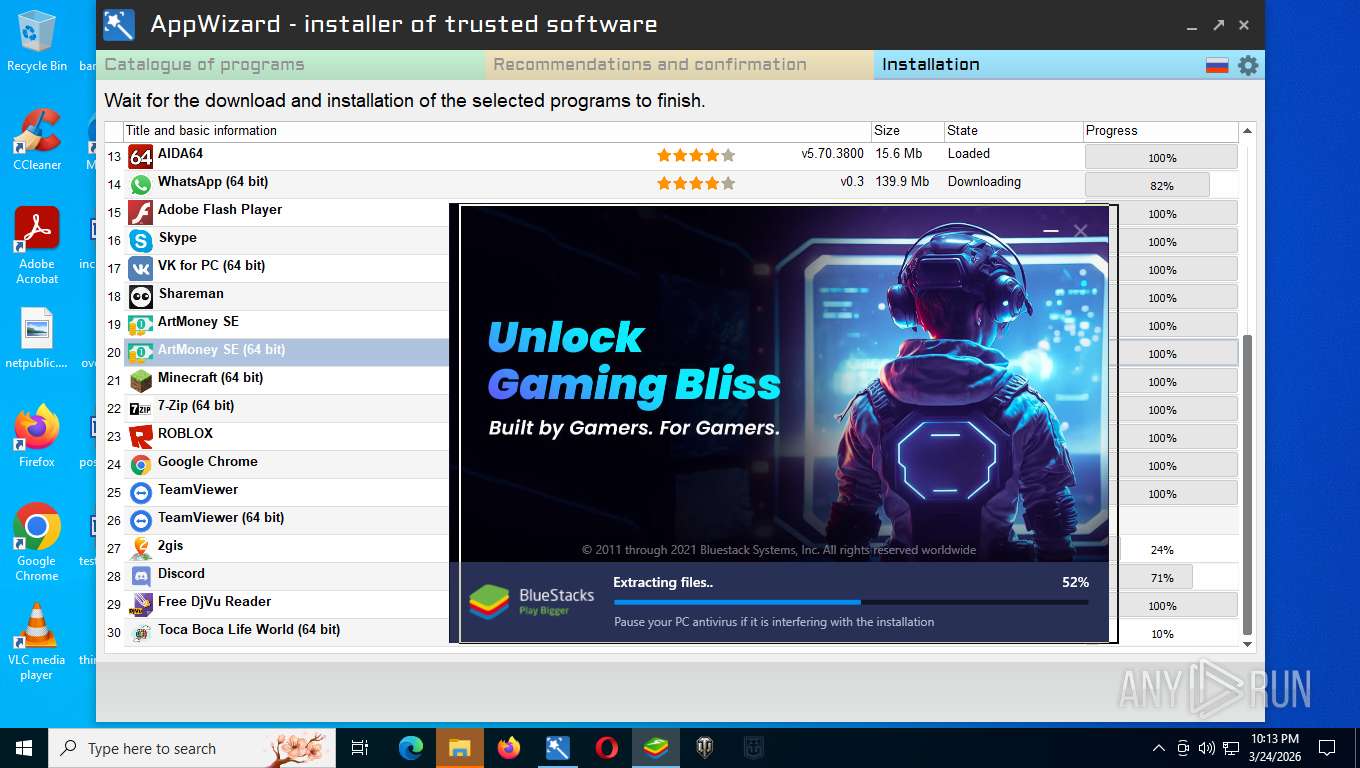Screen dimensions: 1360x768
Task: Select the ArtMoney SE (64 bit) row
Action: 287,352
